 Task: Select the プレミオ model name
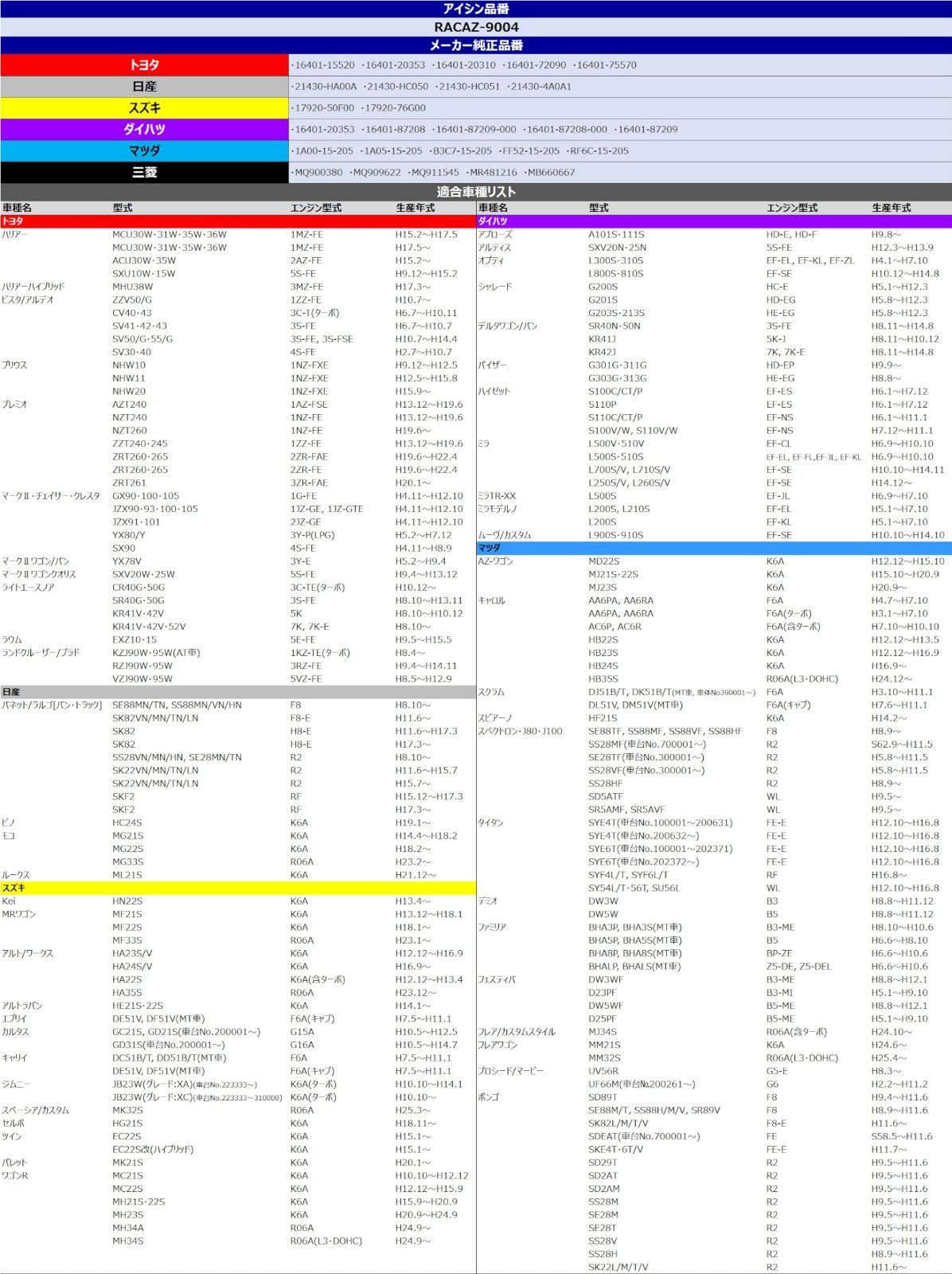pos(15,404)
